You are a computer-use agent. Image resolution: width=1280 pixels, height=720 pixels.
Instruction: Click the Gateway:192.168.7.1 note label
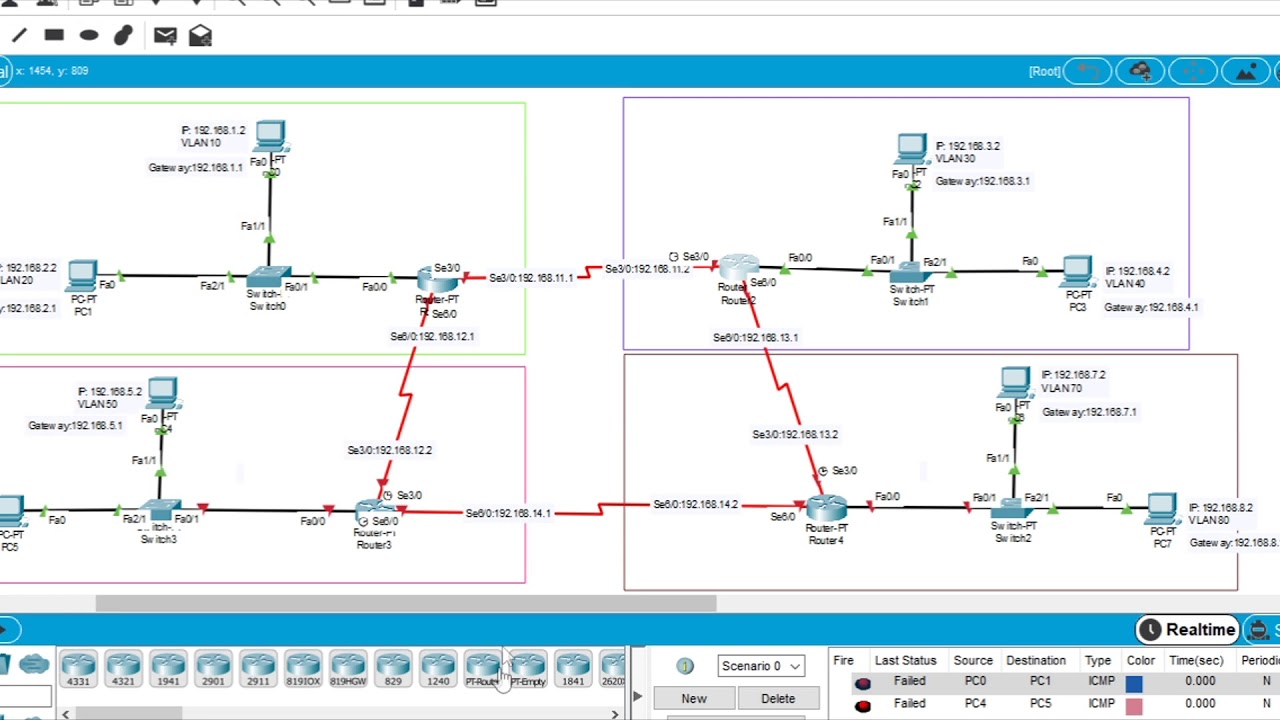1089,412
